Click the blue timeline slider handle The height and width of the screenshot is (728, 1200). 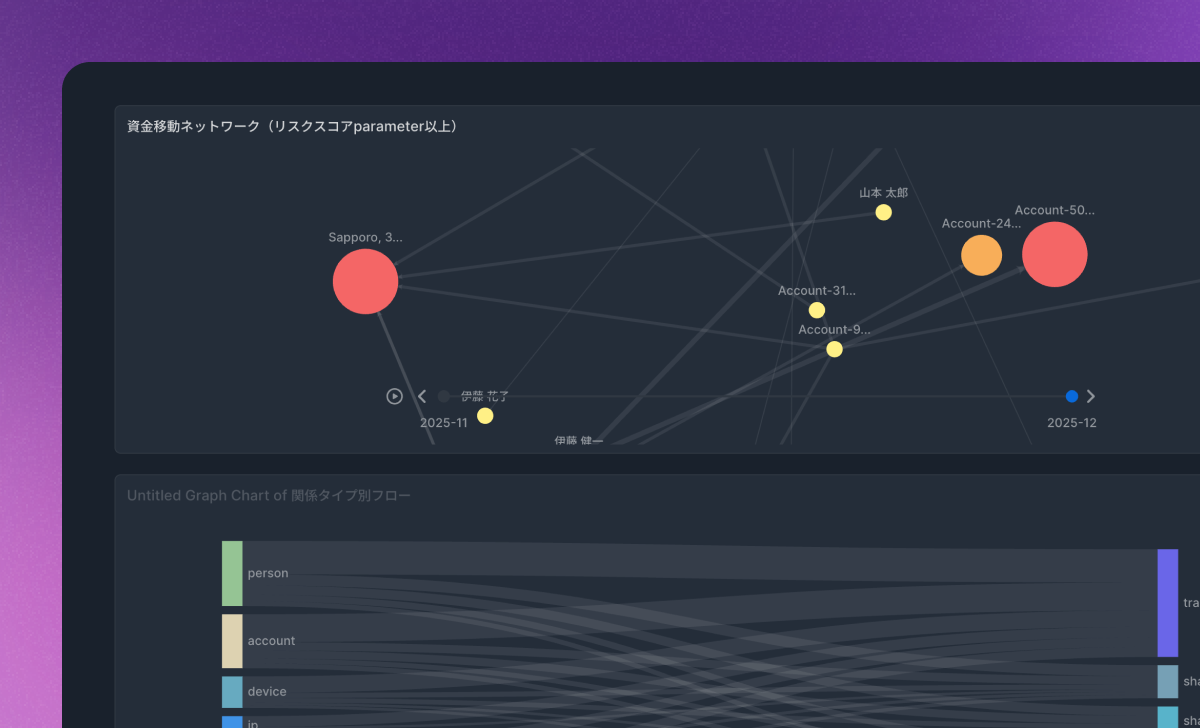(x=1071, y=396)
